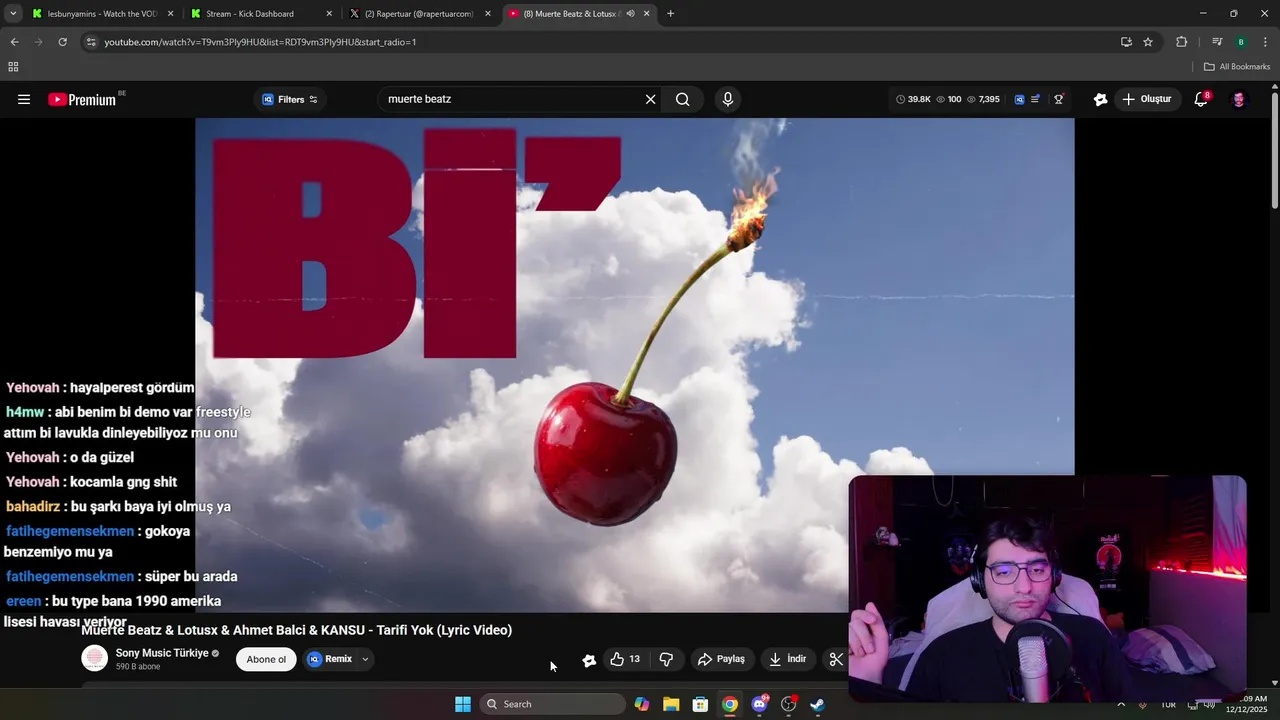This screenshot has width=1280, height=720.
Task: Click the YouTube search magnifier button
Action: coord(682,99)
